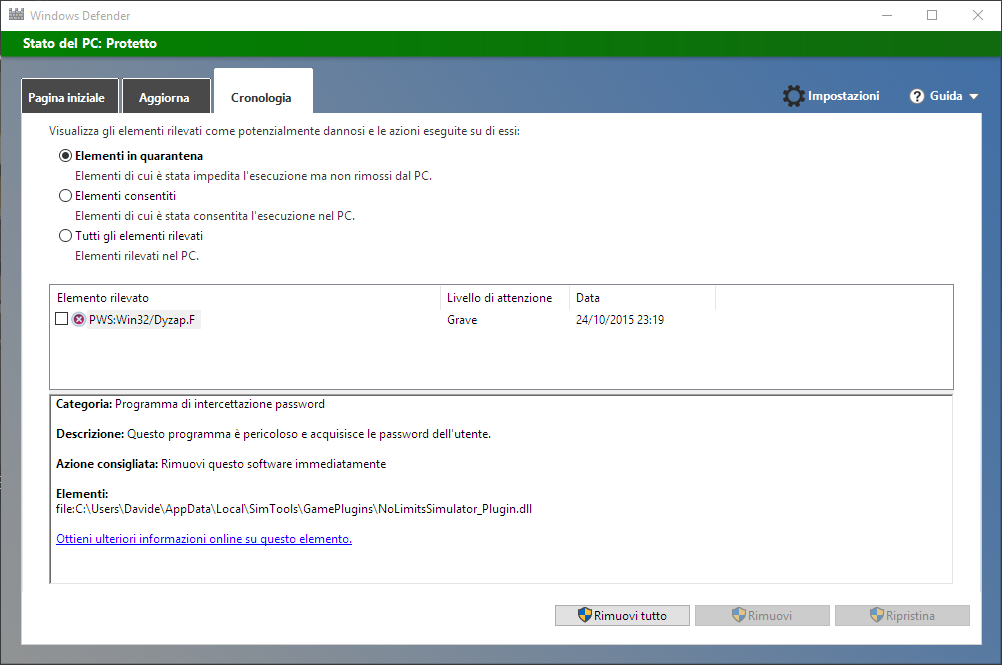Tick the checkbox for PWS:Win32/Dyzap.F

pos(61,319)
